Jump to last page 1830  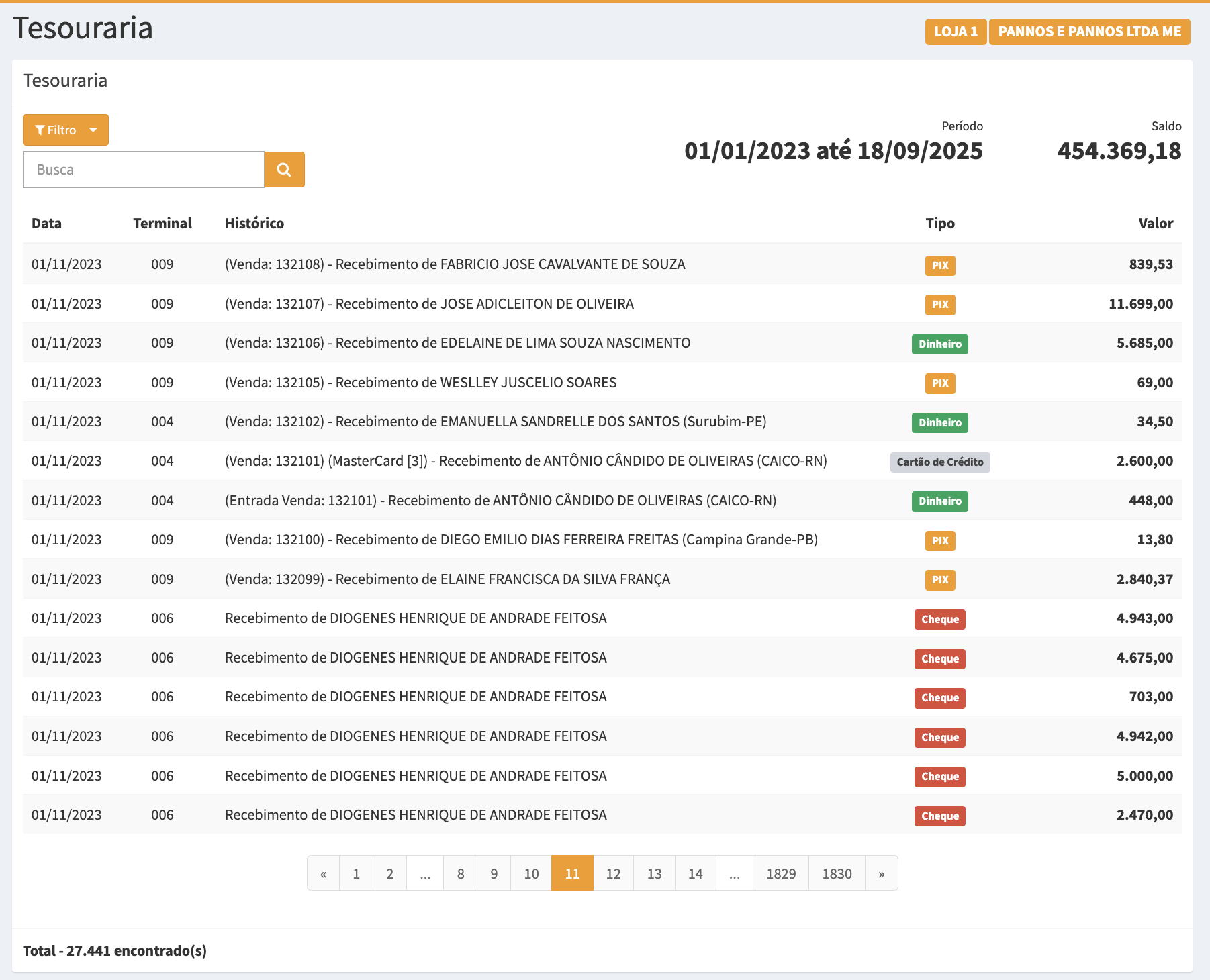[837, 873]
